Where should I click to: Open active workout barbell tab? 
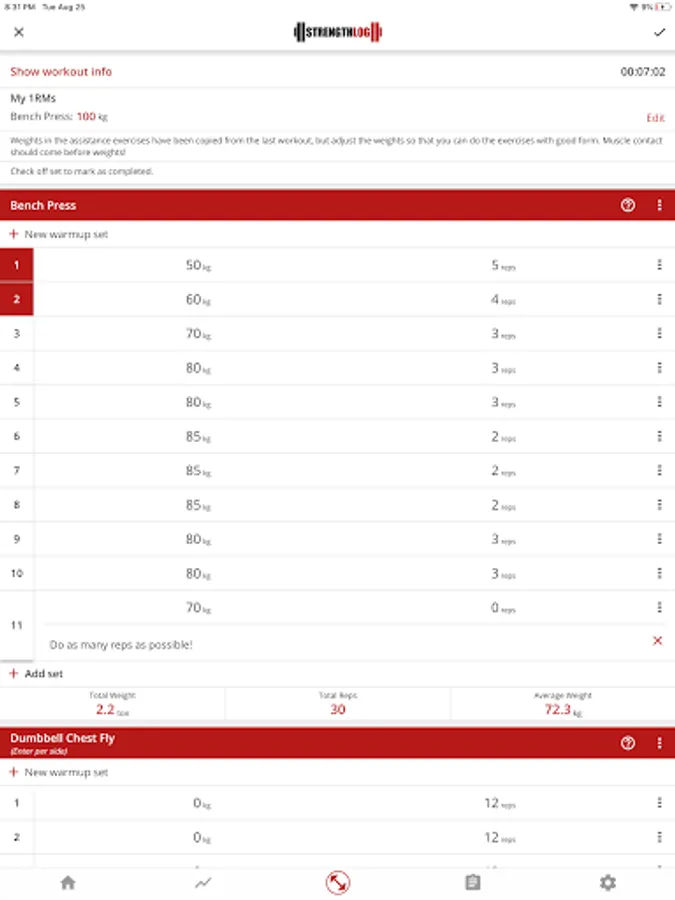click(x=338, y=883)
